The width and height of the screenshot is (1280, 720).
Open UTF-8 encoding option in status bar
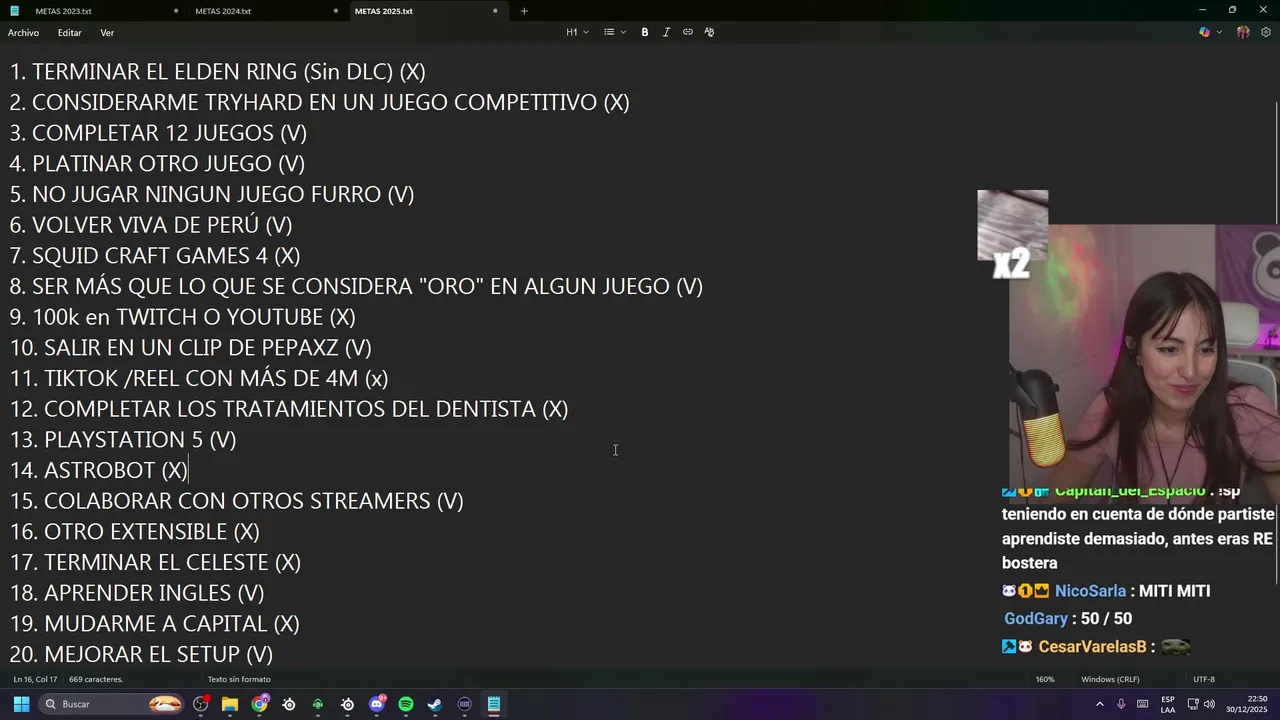point(1204,679)
